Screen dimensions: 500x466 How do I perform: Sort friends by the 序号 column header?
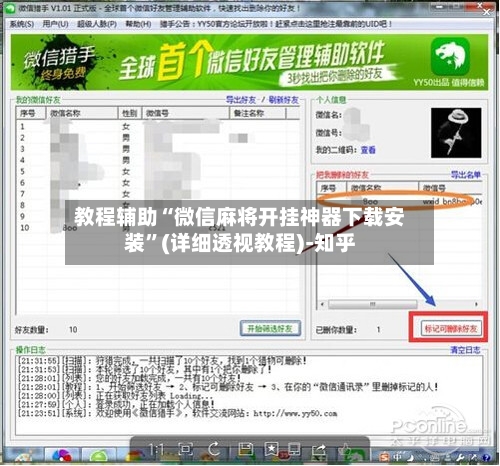coord(31,113)
